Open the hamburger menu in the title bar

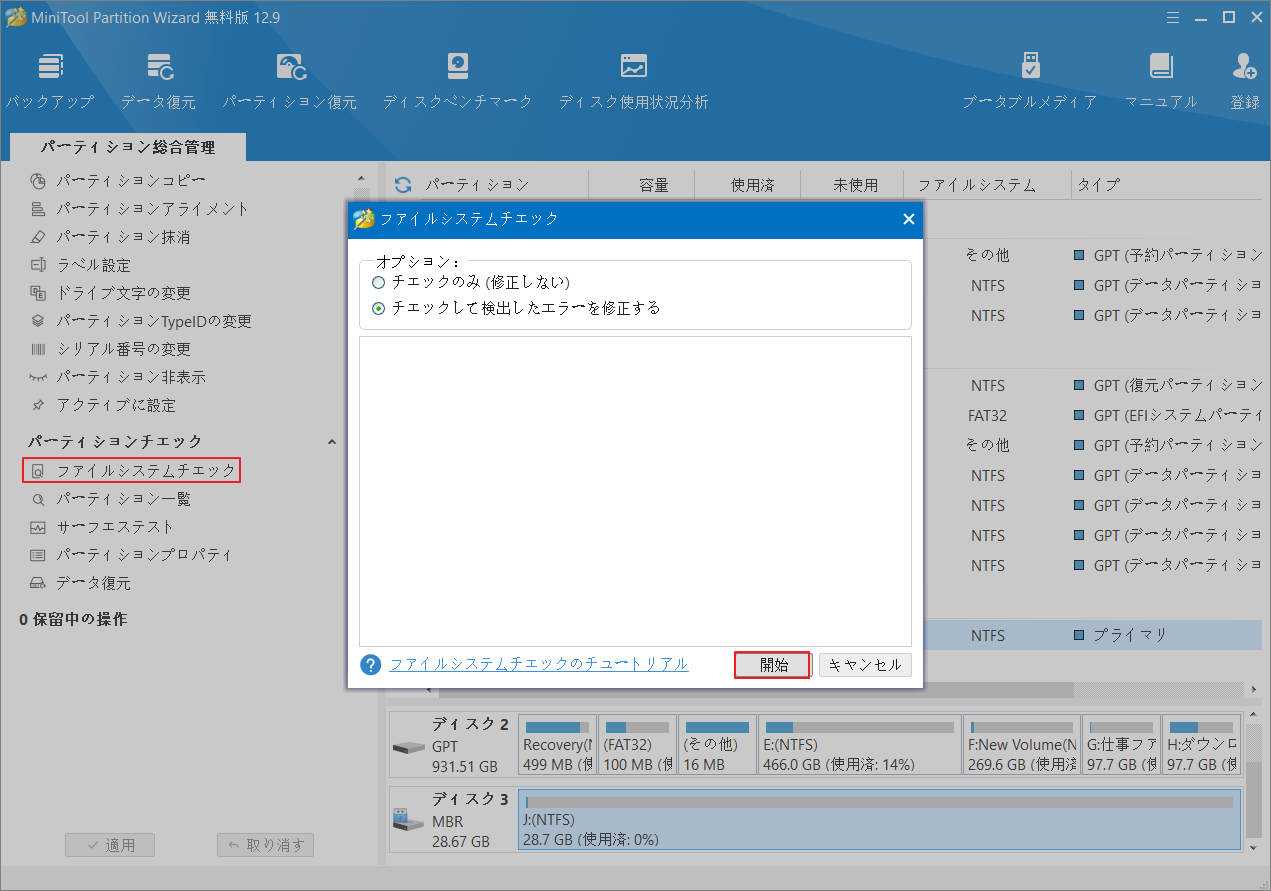click(x=1174, y=16)
